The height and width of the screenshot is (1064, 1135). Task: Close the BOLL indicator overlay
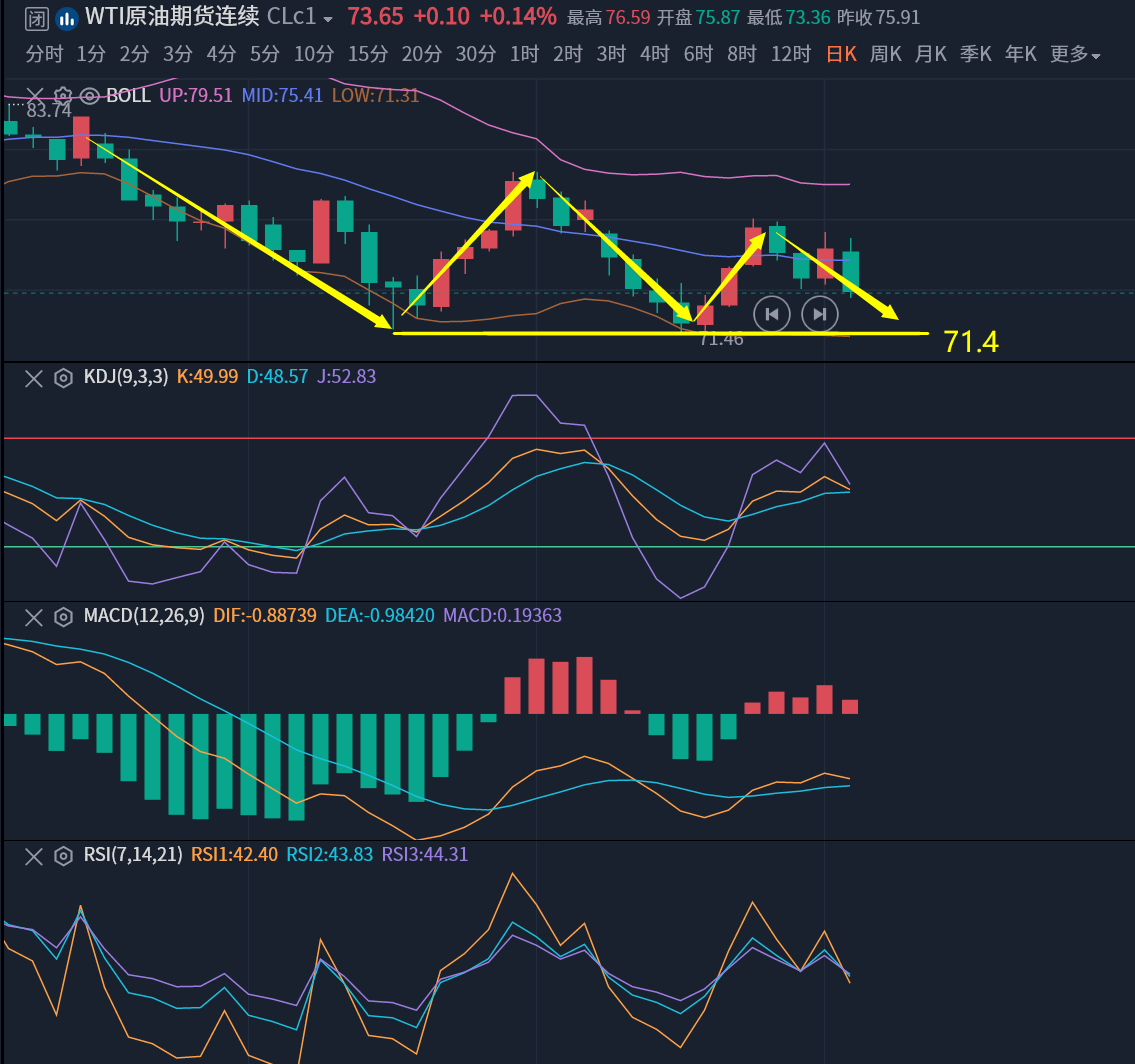point(34,96)
